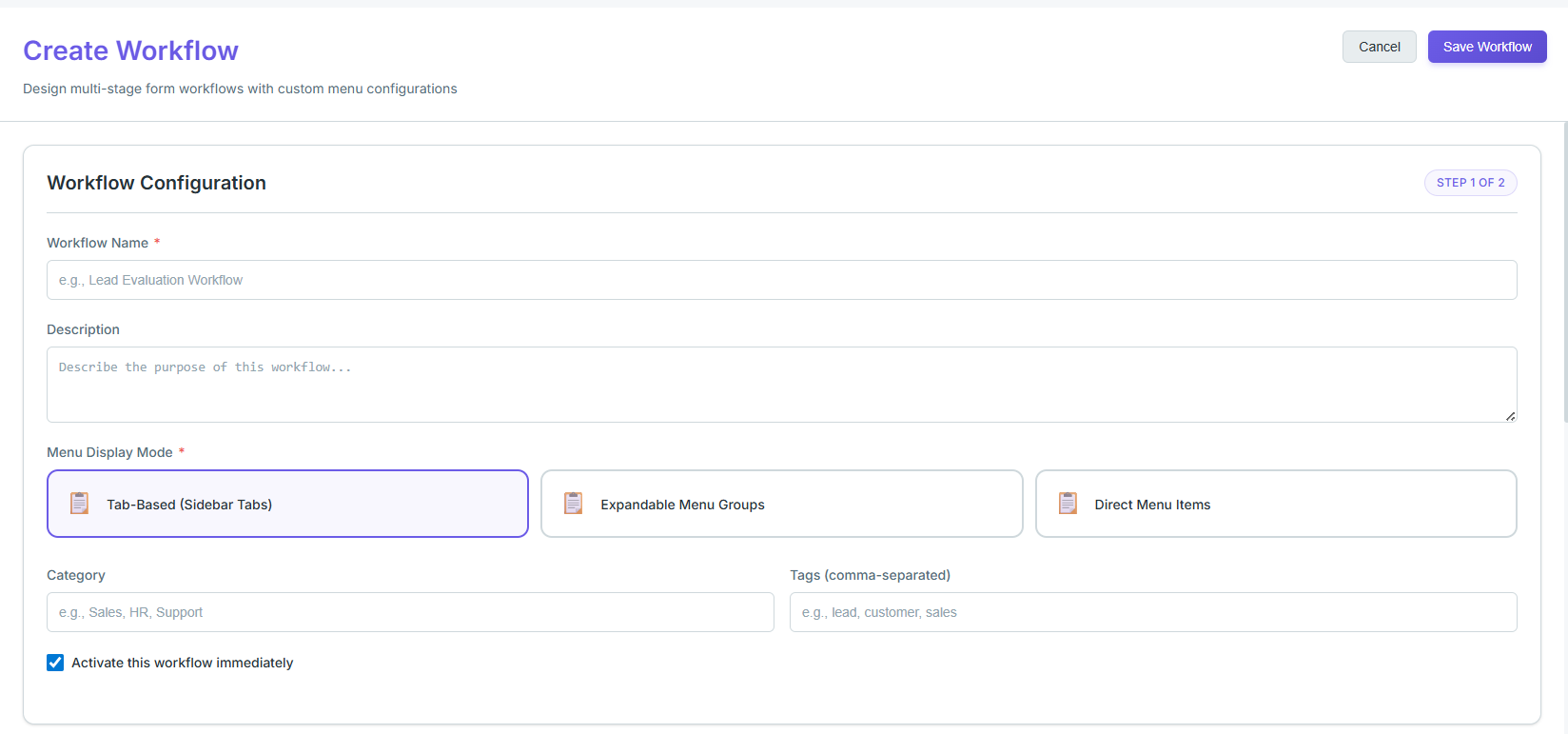
Task: Select the Tab-Based (Sidebar Tabs) display mode
Action: pyautogui.click(x=287, y=504)
